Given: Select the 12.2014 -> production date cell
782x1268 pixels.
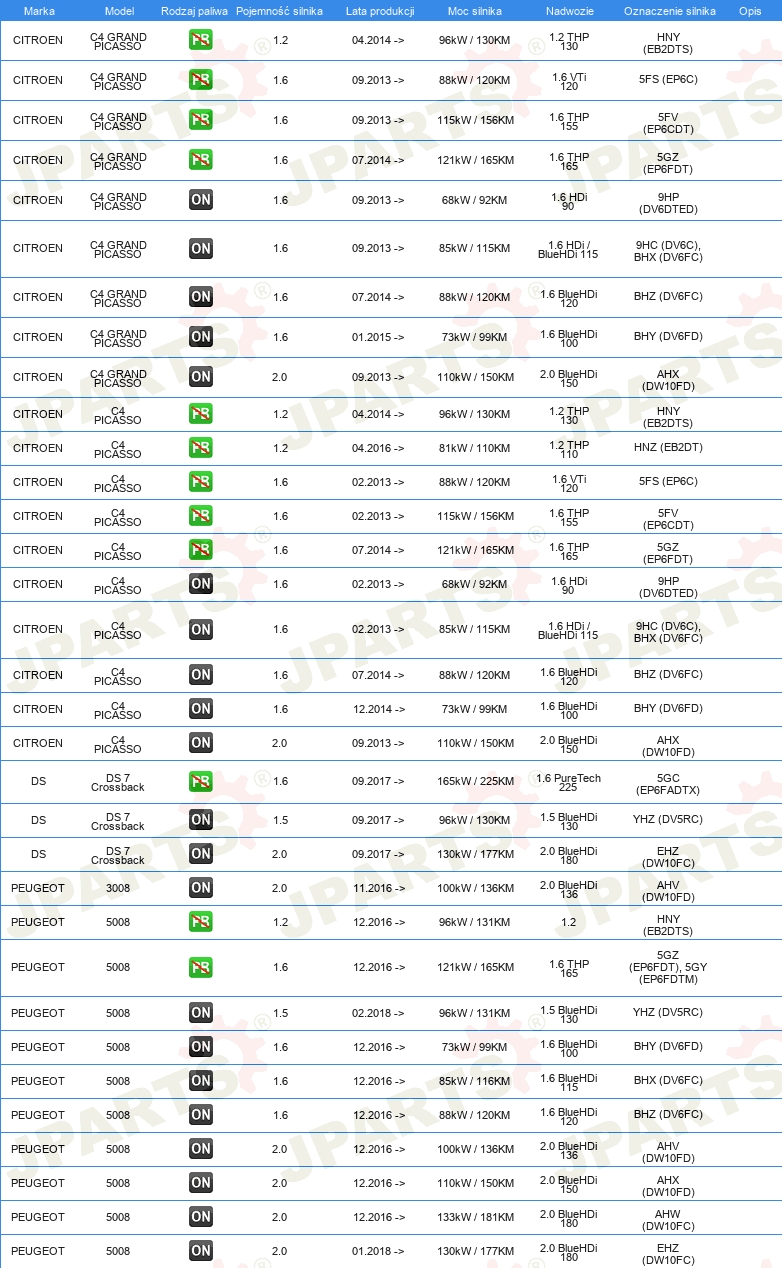Looking at the screenshot, I should 379,709.
